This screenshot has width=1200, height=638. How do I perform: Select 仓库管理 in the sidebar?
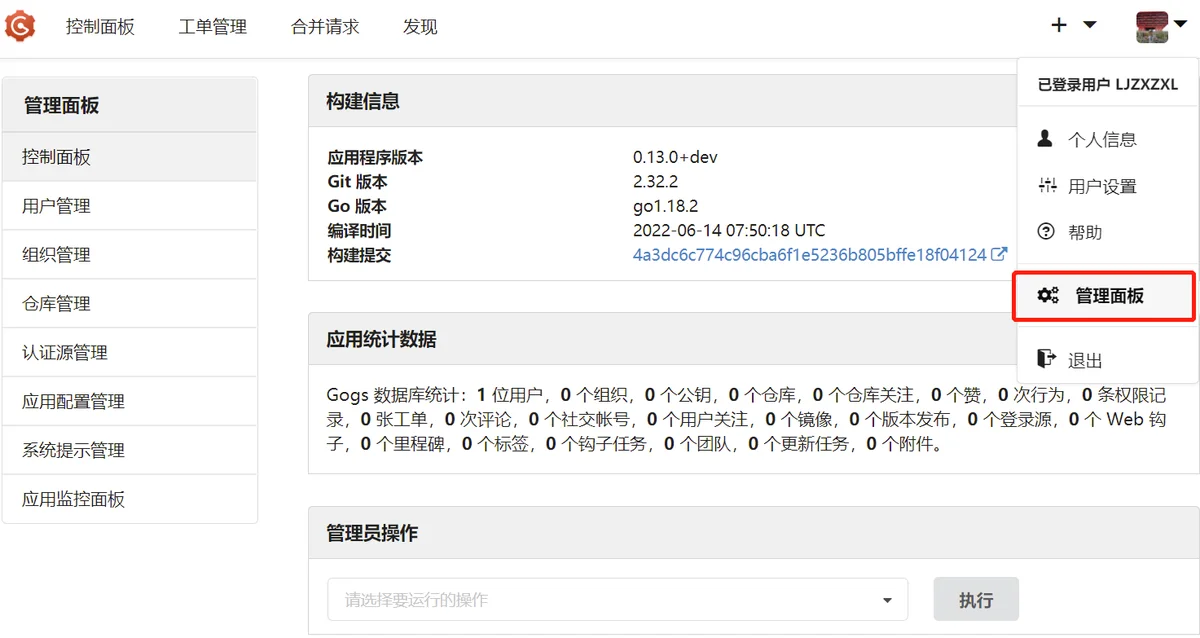[57, 304]
